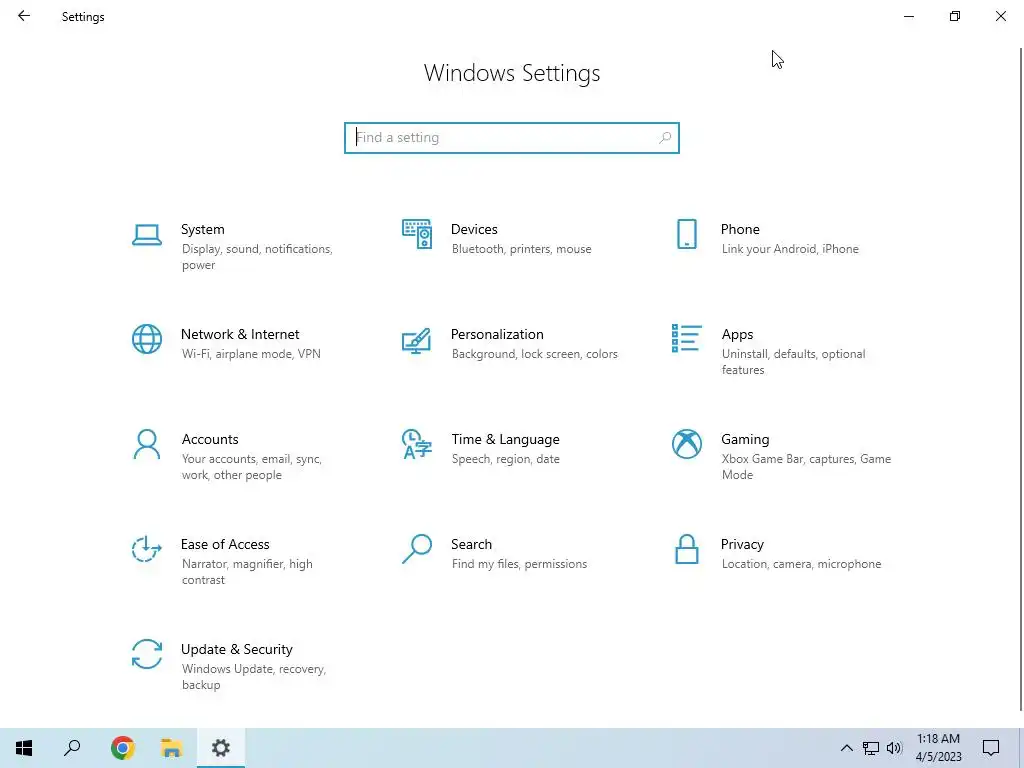Open the Apps list icon

[686, 338]
